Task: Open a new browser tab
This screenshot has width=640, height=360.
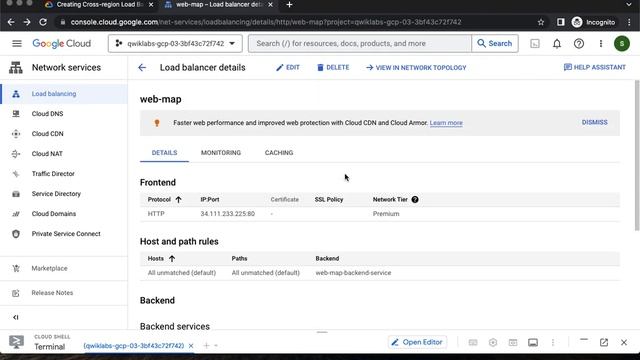Action: tap(289, 4)
